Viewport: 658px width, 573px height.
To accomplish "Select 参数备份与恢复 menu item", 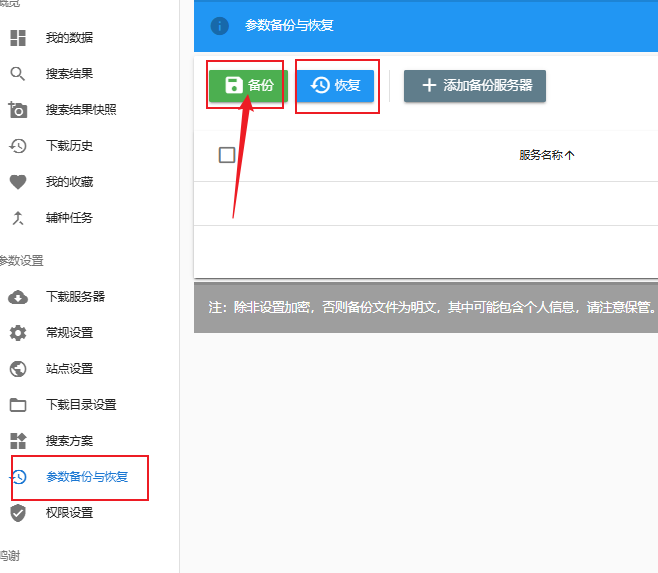I will [x=87, y=477].
